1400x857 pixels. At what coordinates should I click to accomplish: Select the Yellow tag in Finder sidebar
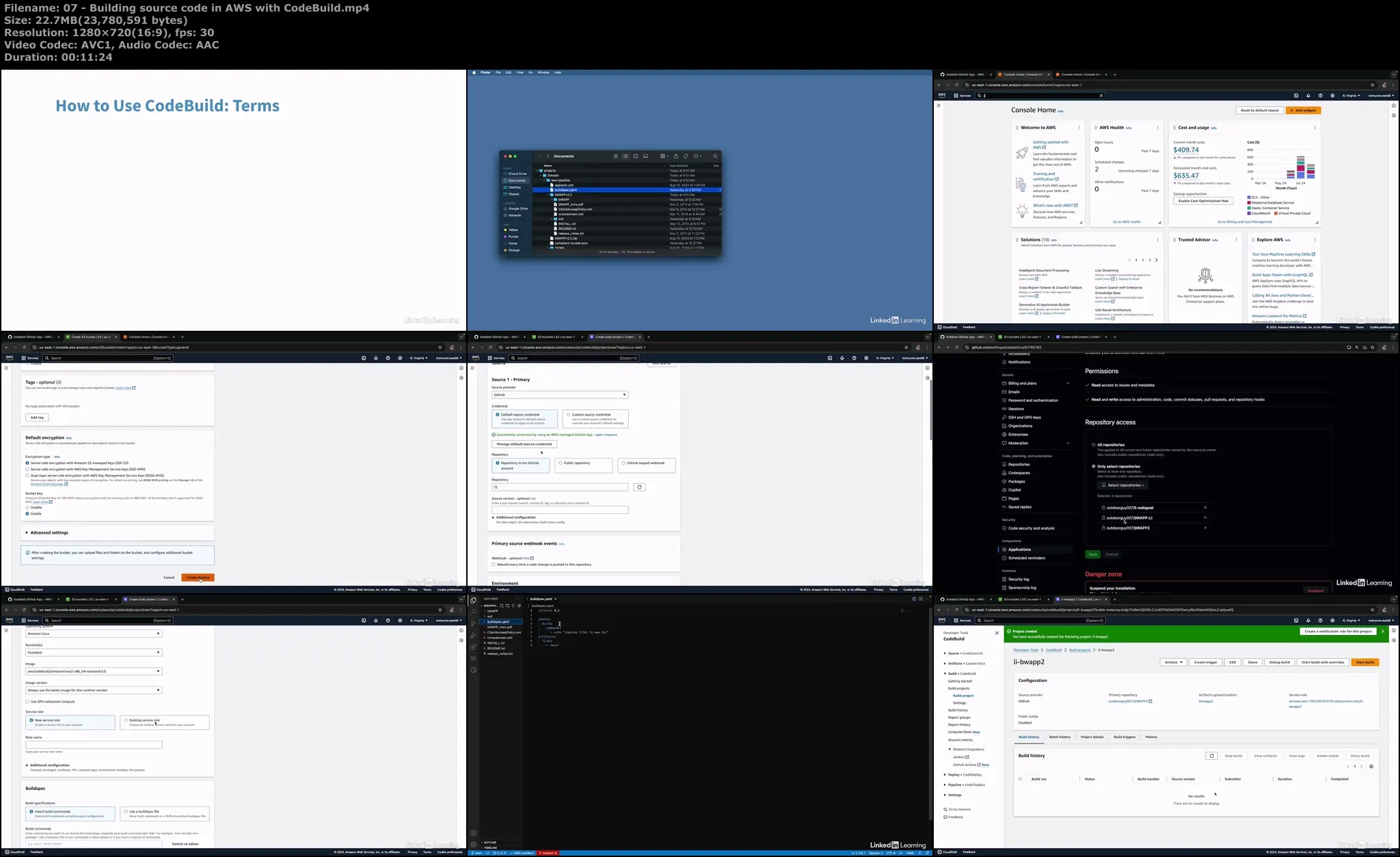pos(513,230)
